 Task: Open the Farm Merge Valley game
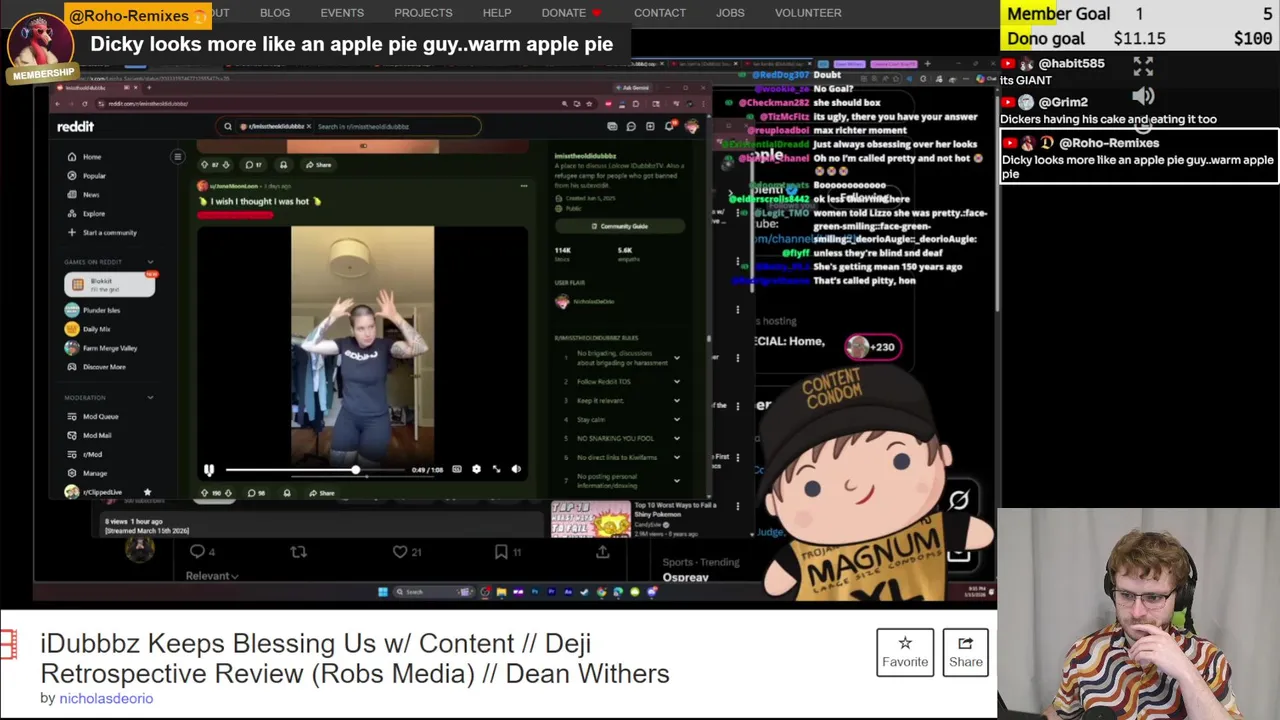101,348
